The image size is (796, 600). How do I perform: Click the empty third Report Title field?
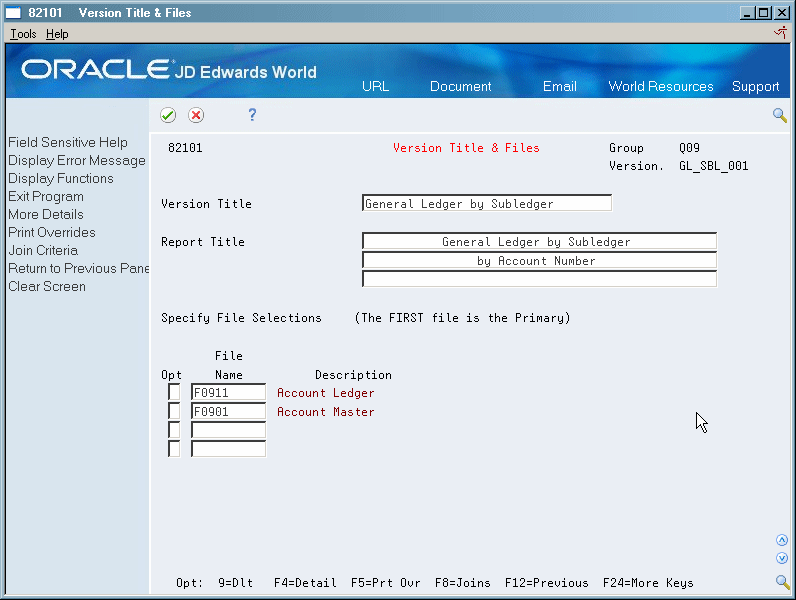[x=539, y=279]
